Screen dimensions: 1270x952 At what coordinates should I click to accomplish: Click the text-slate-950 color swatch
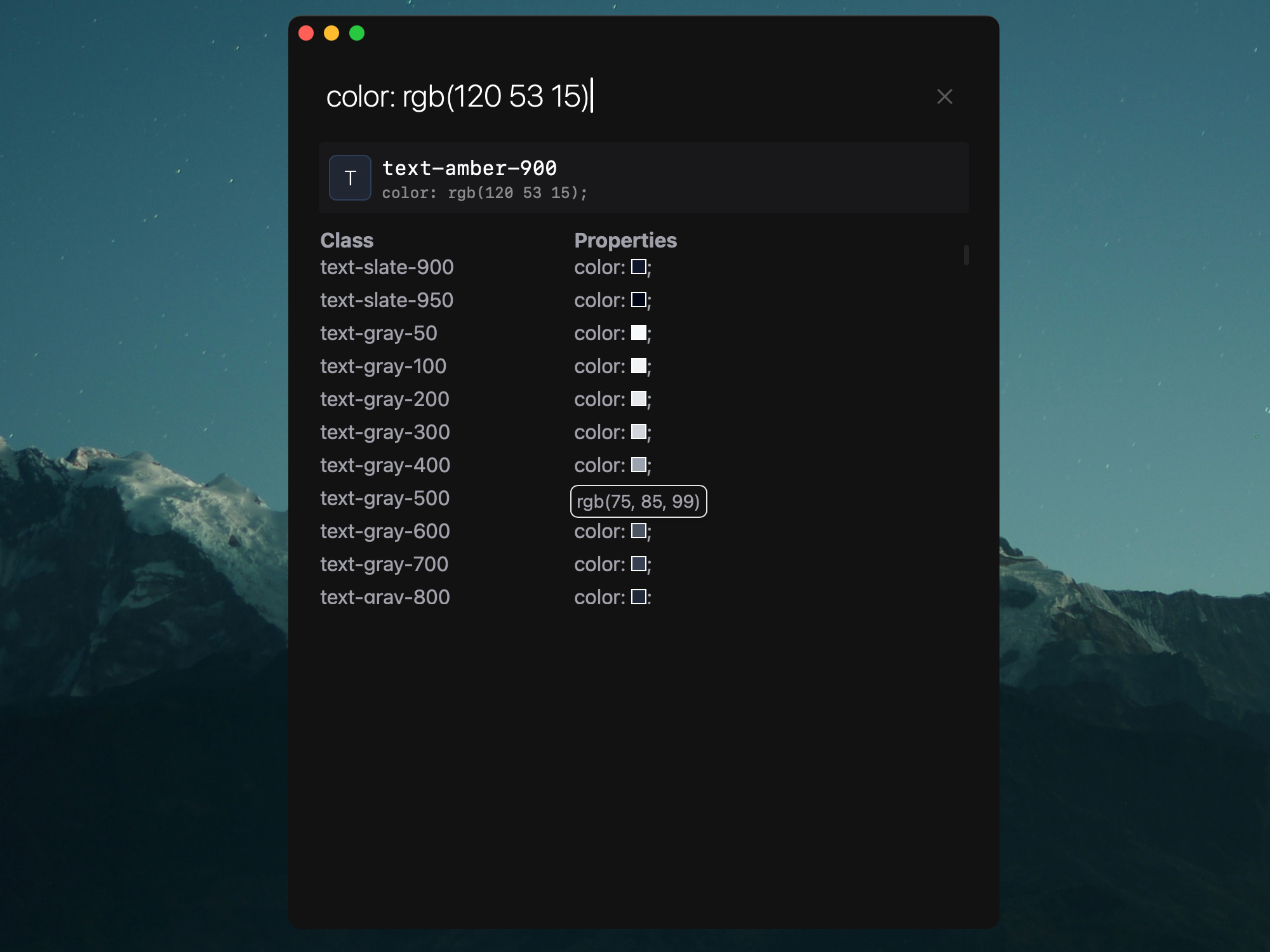638,300
